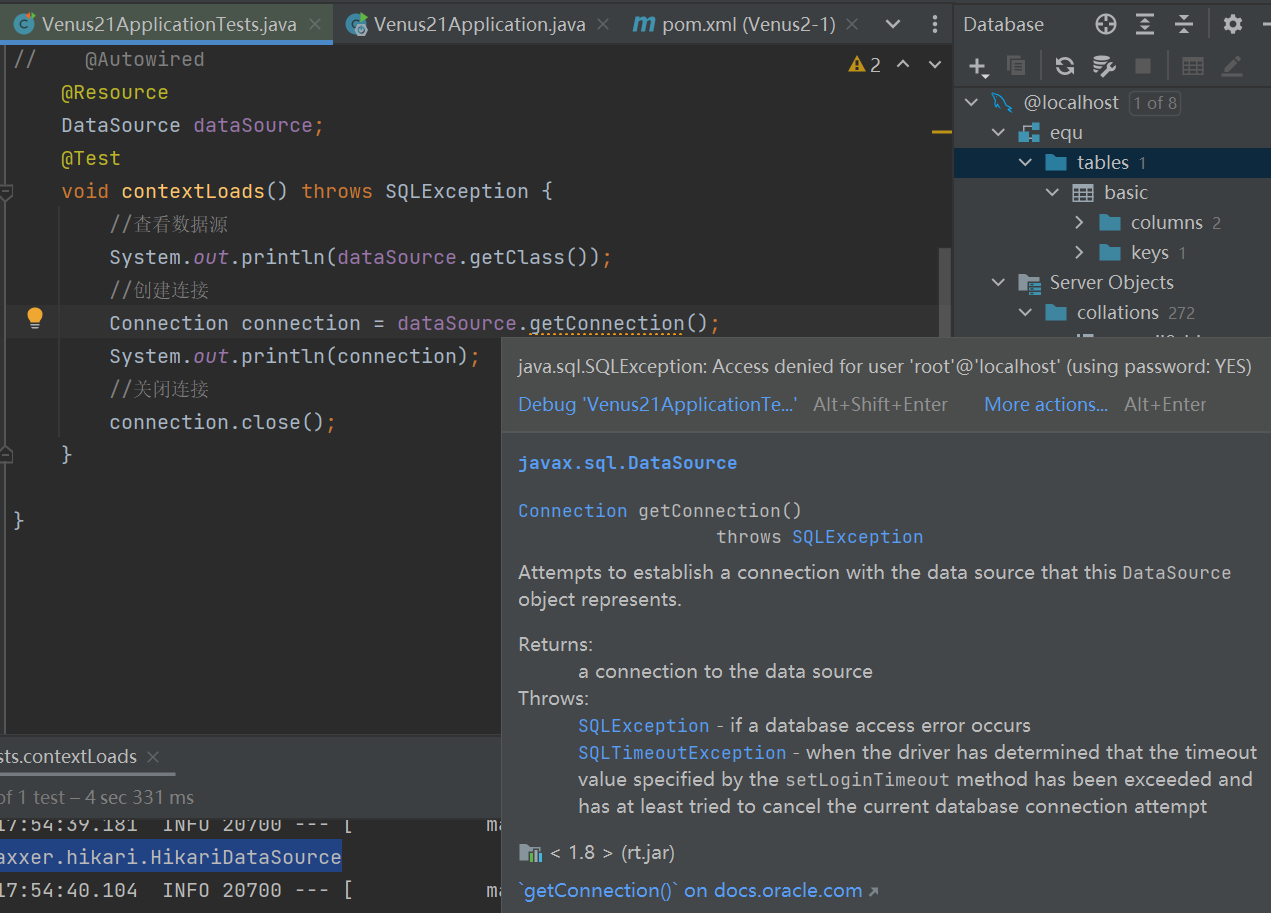Viewport: 1271px width, 913px height.
Task: Click SQLException link in Throws list
Action: click(643, 726)
